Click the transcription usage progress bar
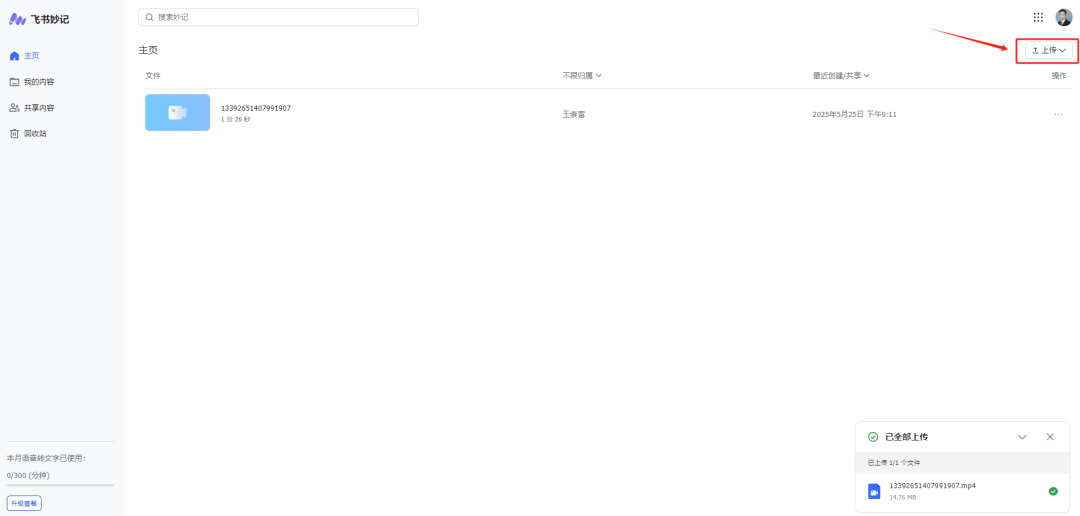Image resolution: width=1080 pixels, height=516 pixels. click(x=61, y=486)
